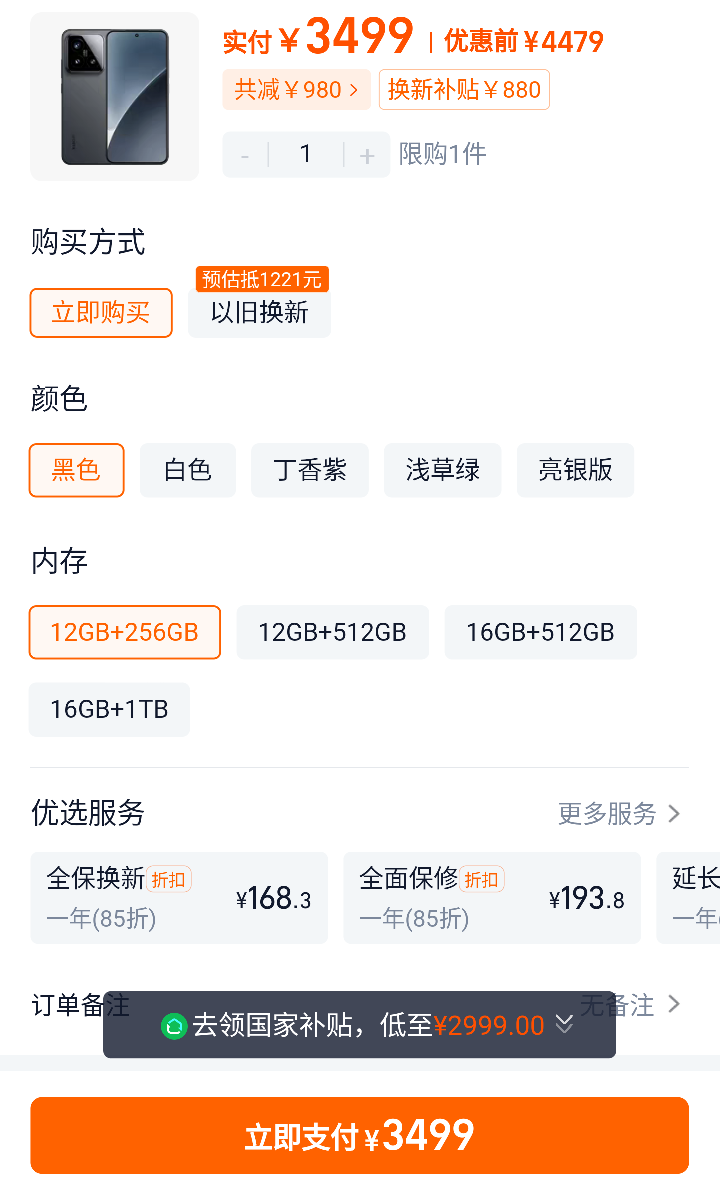720x1199 pixels.
Task: Tap the minus quantity stepper button
Action: (x=245, y=155)
